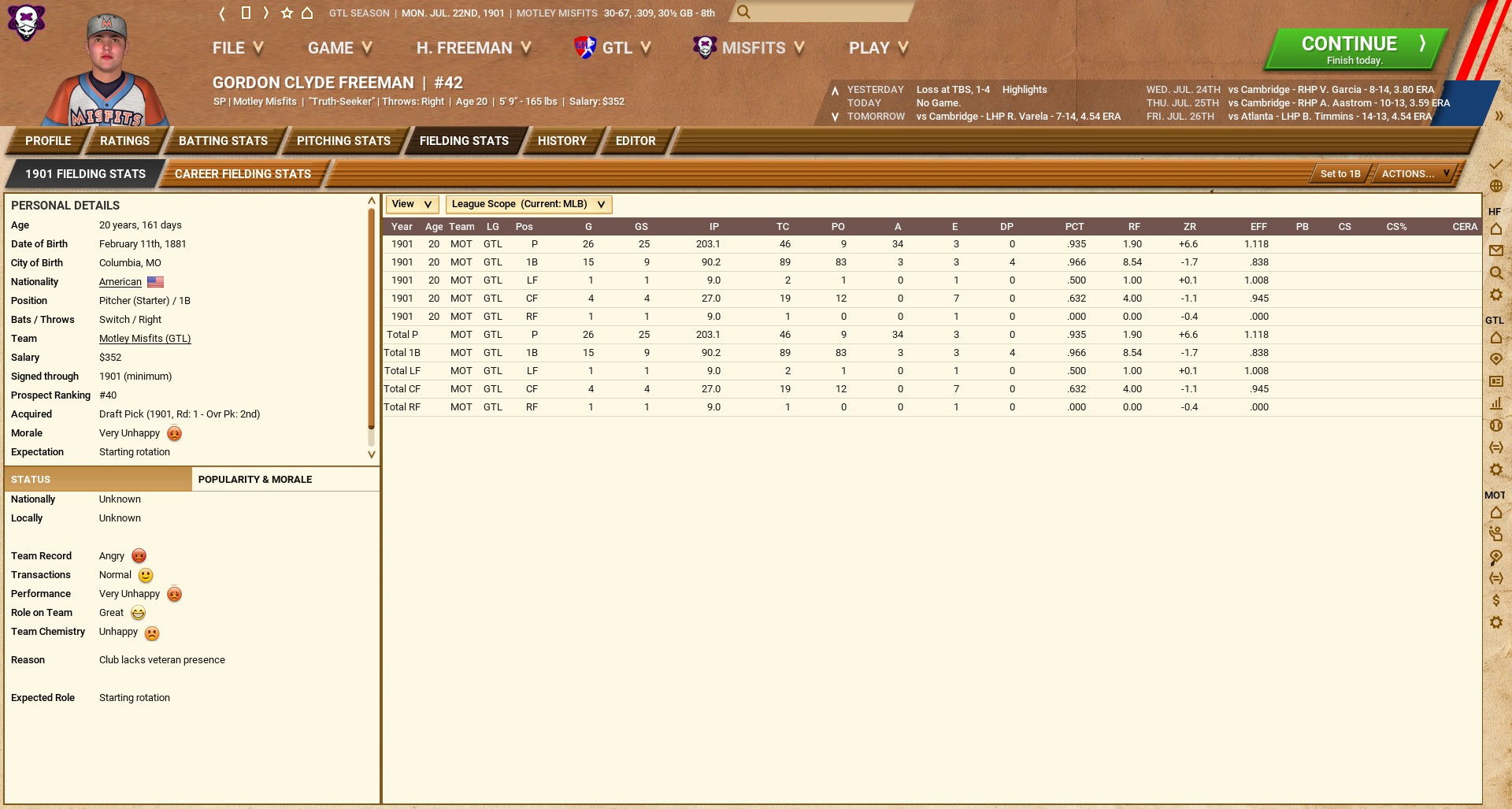Click the American flag icon next to Nationality
This screenshot has width=1512, height=809.
coord(155,282)
